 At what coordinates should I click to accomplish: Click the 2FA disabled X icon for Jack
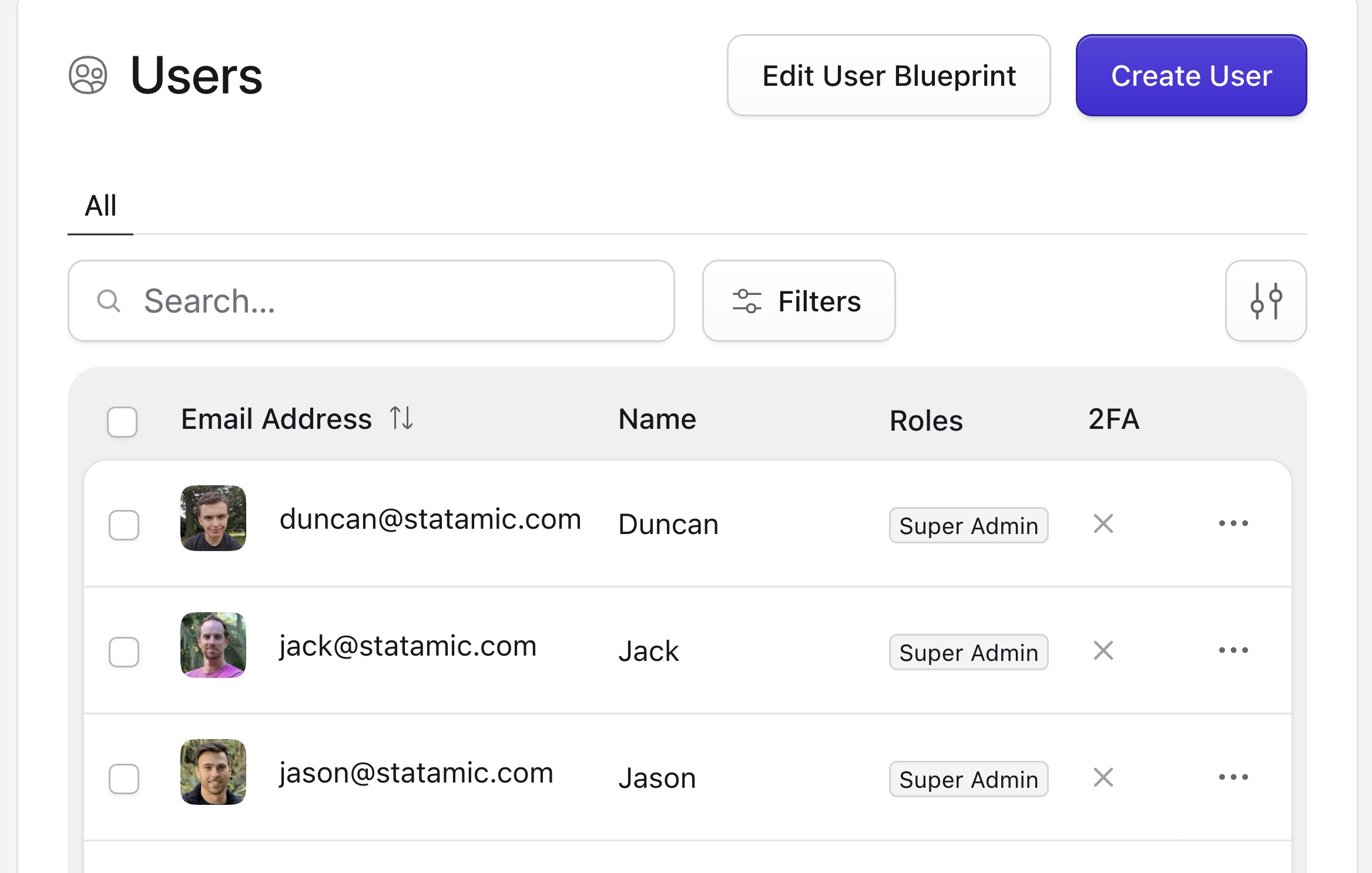pos(1103,650)
